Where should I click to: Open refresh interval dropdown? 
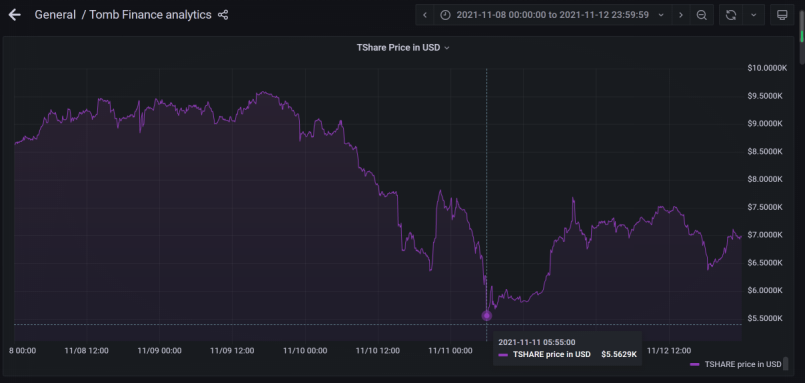click(x=754, y=15)
